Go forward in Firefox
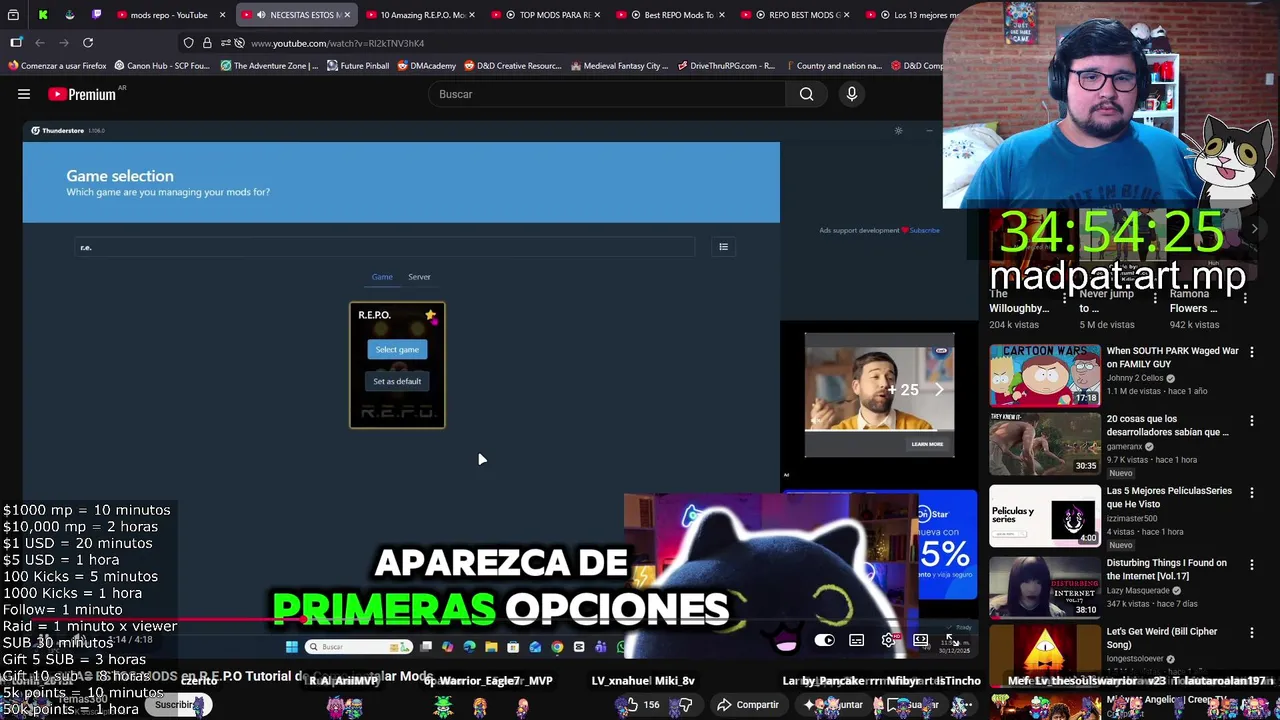The height and width of the screenshot is (720, 1280). (x=64, y=43)
